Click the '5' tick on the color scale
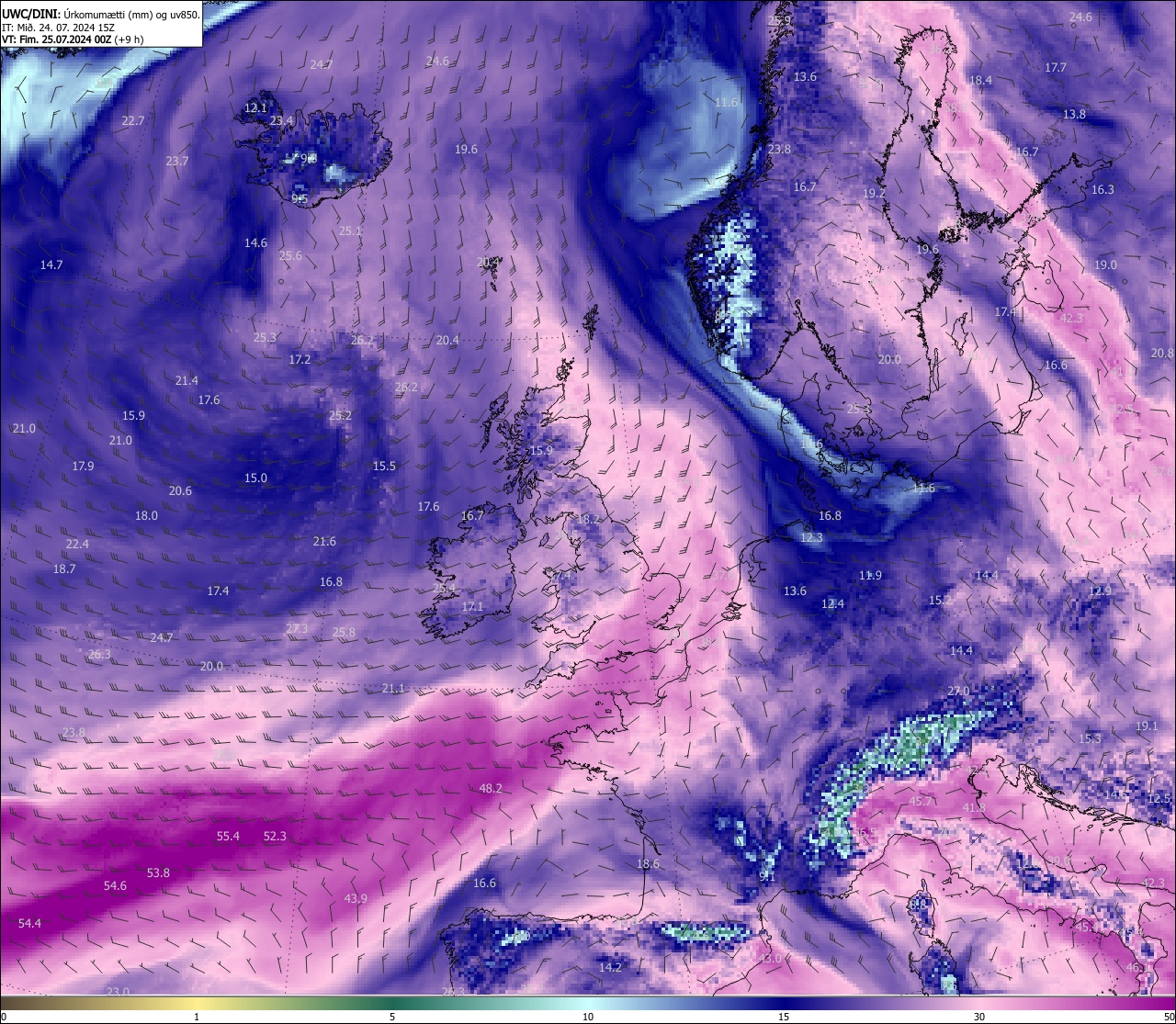 [392, 1017]
